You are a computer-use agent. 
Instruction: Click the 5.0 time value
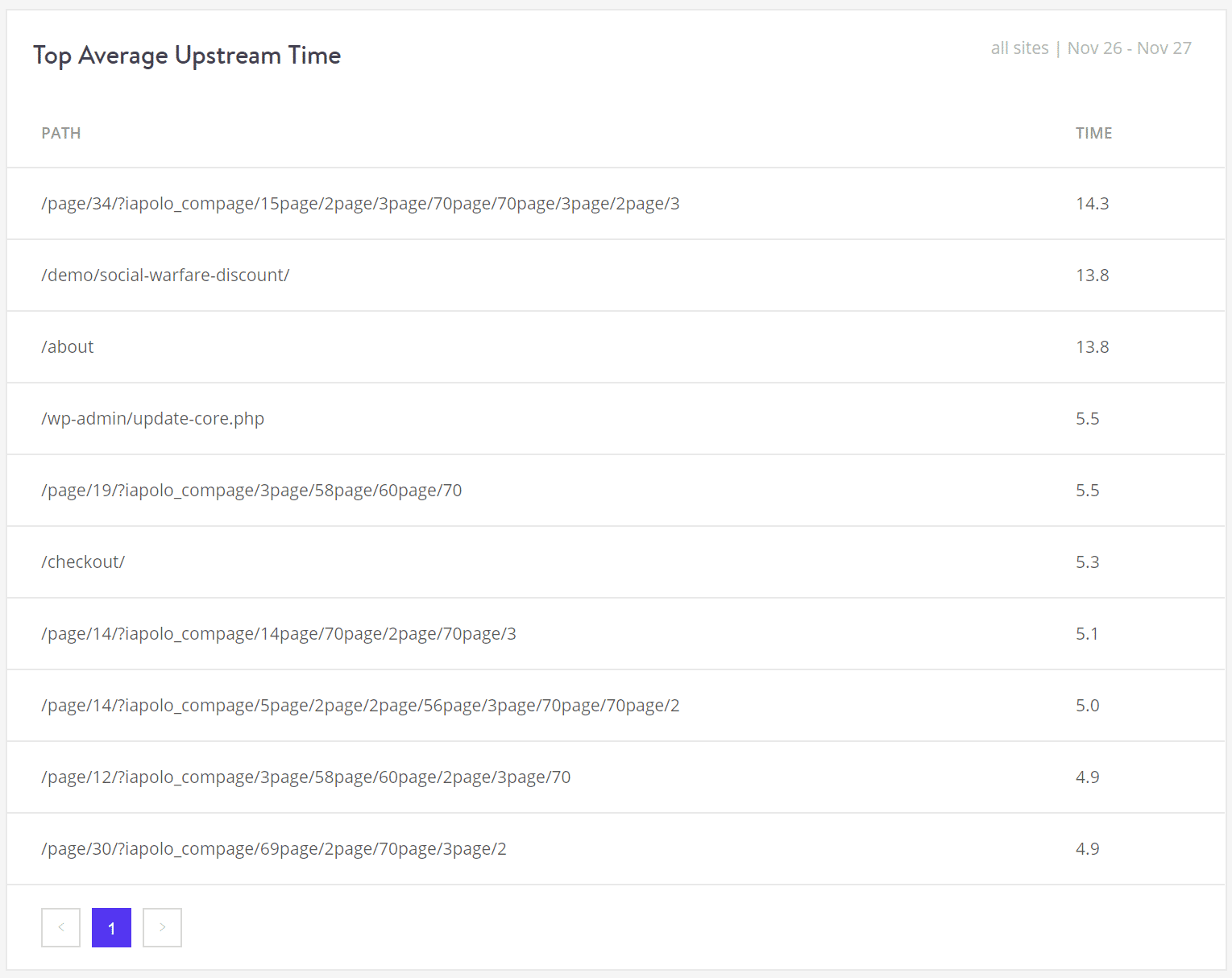coord(1087,706)
